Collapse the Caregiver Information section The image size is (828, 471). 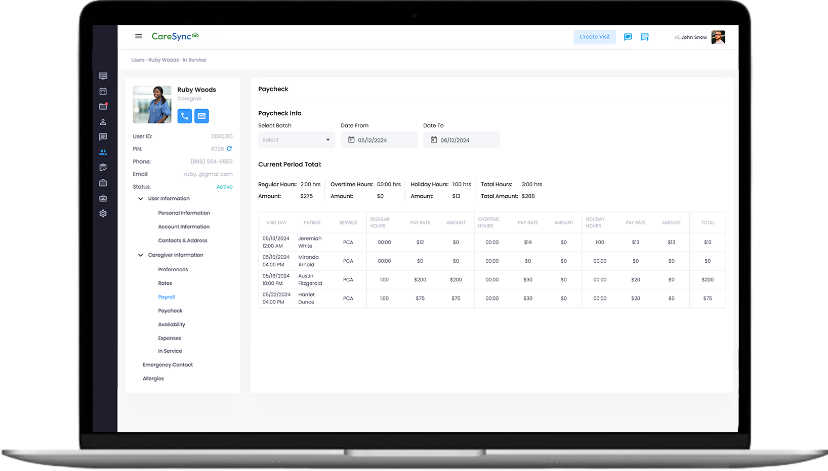(140, 255)
